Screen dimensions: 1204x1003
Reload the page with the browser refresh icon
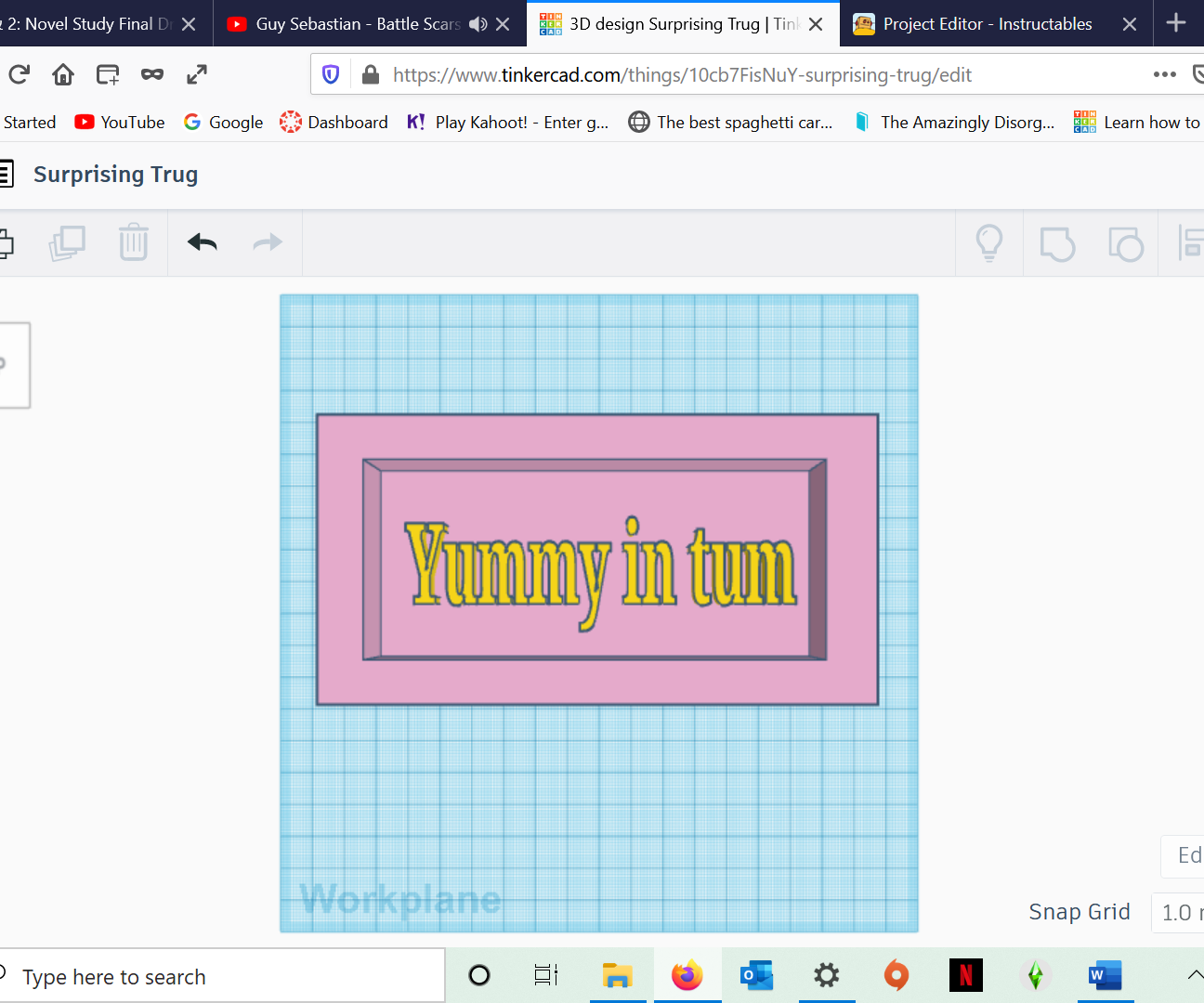click(19, 74)
